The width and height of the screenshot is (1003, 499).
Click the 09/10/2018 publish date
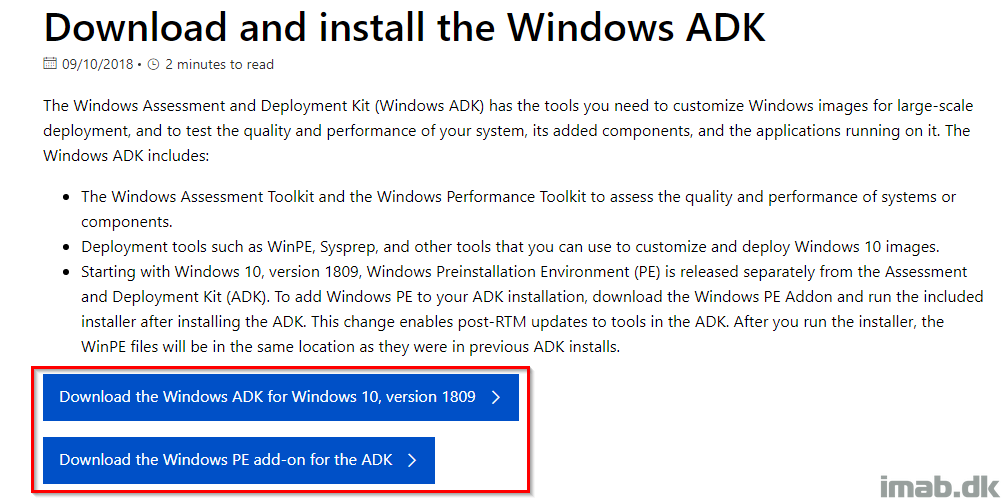pyautogui.click(x=98, y=64)
